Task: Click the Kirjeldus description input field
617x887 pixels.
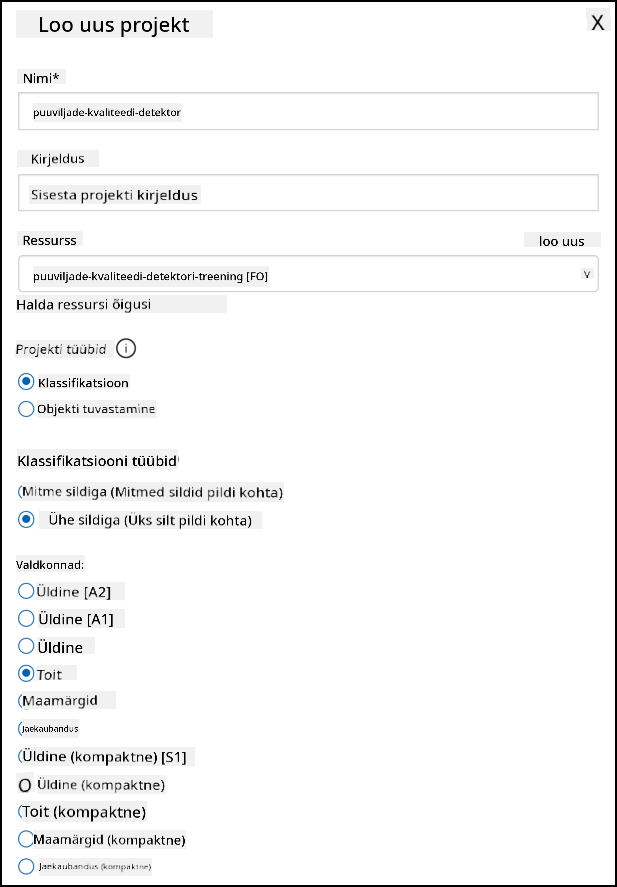Action: [308, 193]
